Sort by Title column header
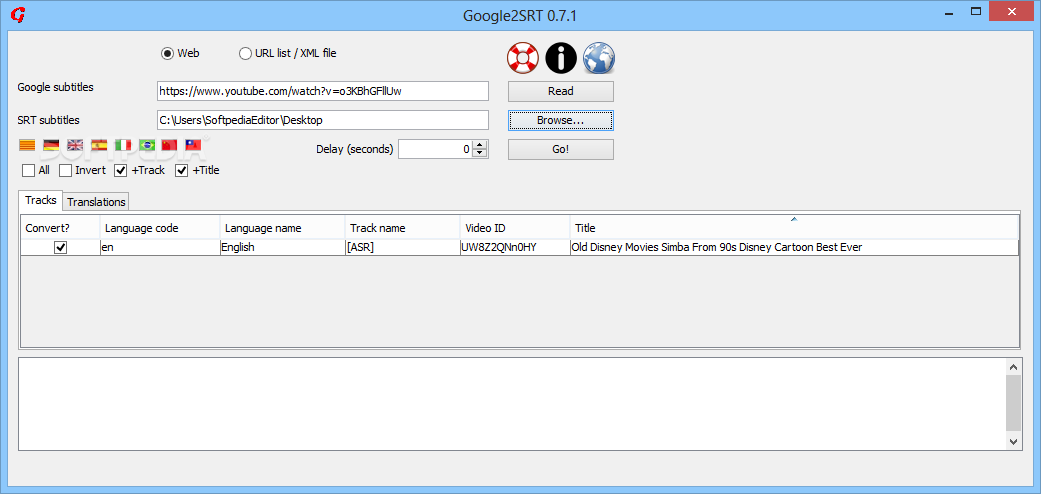Image resolution: width=1041 pixels, height=494 pixels. coord(794,228)
